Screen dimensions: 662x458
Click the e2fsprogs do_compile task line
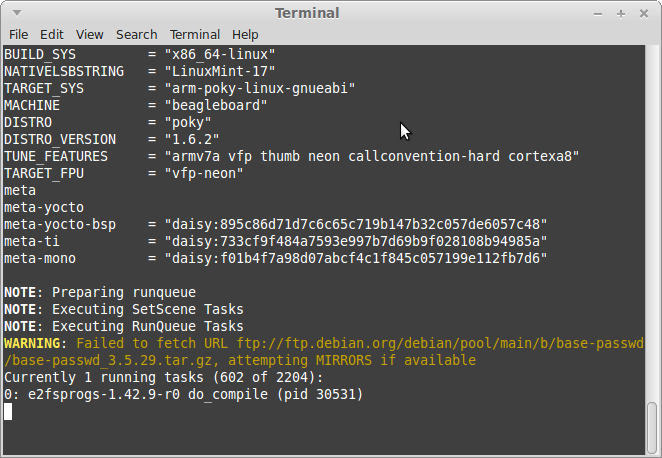184,395
